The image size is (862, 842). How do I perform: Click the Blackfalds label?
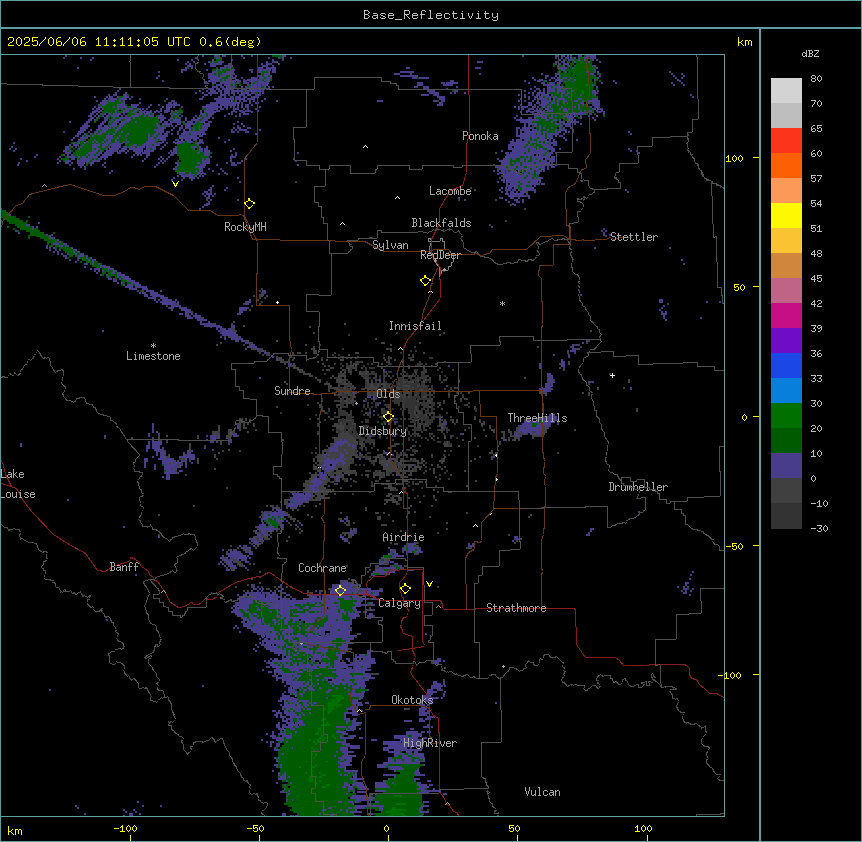pos(441,223)
